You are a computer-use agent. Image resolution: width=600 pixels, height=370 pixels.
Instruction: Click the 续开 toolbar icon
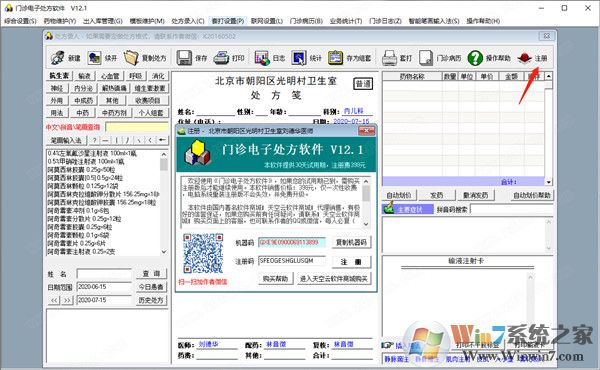tap(94, 58)
